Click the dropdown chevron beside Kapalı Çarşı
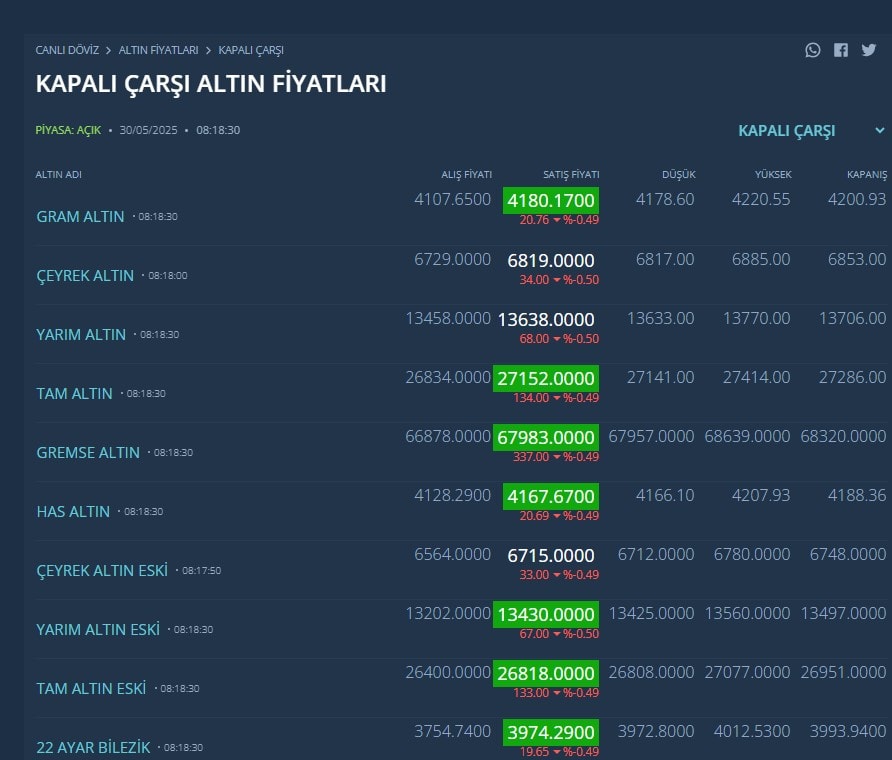The image size is (892, 760). pos(880,131)
